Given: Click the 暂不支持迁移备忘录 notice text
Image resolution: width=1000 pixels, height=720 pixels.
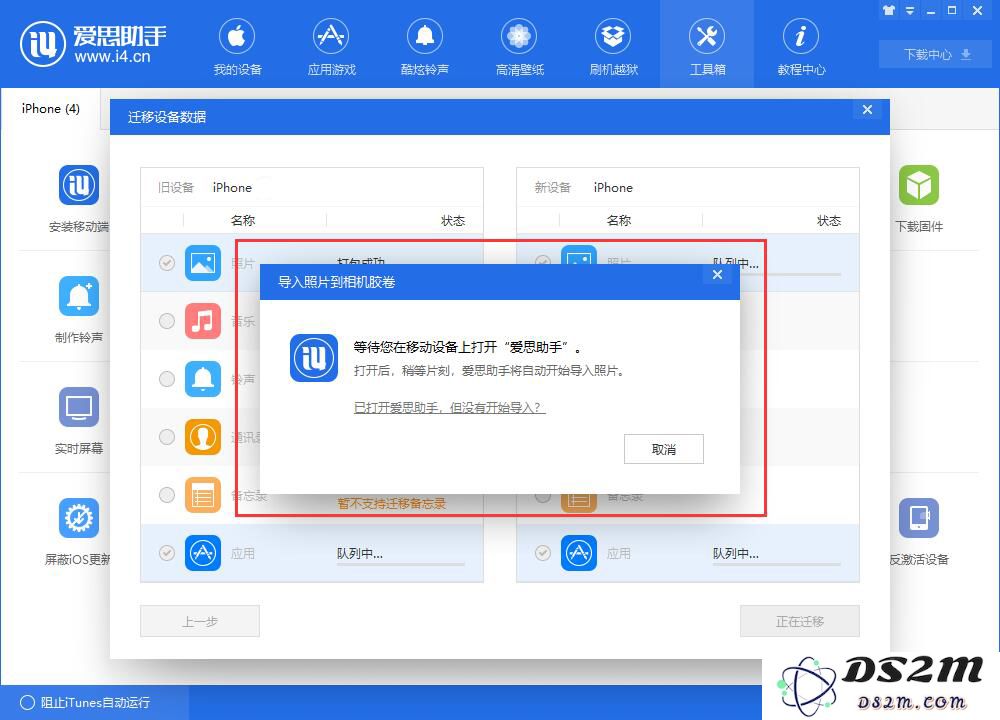Looking at the screenshot, I should (x=392, y=503).
